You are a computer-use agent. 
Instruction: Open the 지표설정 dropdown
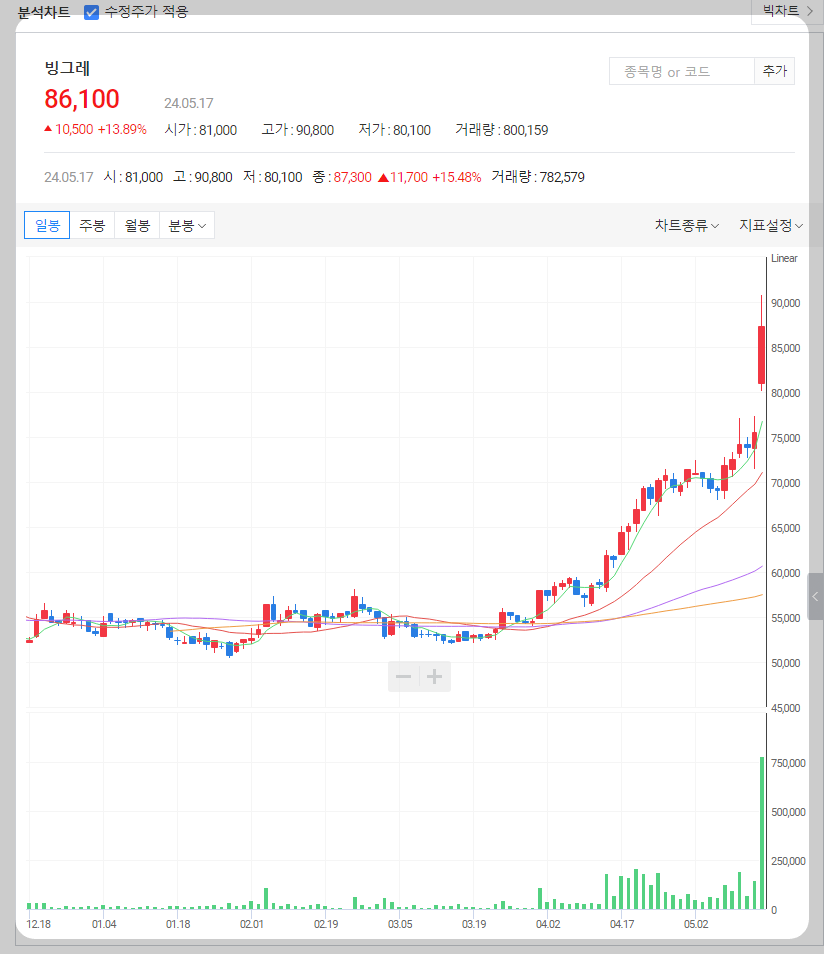tap(770, 226)
